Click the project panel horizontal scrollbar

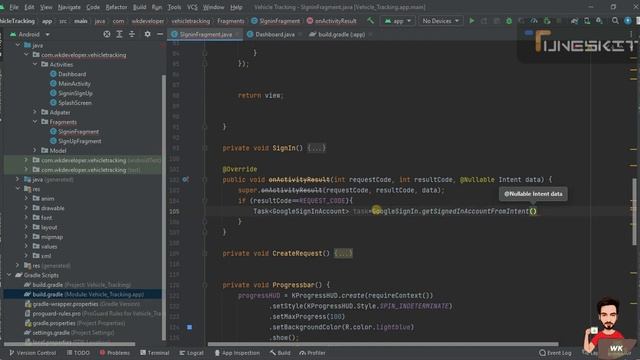click(x=69, y=344)
